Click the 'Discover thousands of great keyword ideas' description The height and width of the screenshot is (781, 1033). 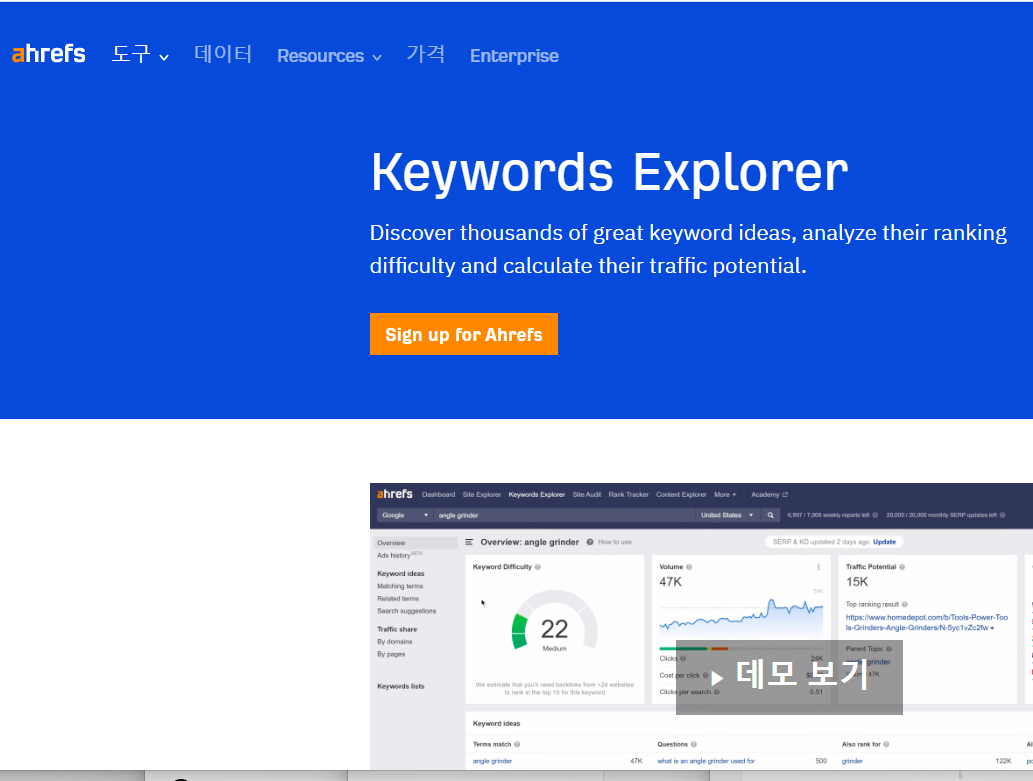688,249
